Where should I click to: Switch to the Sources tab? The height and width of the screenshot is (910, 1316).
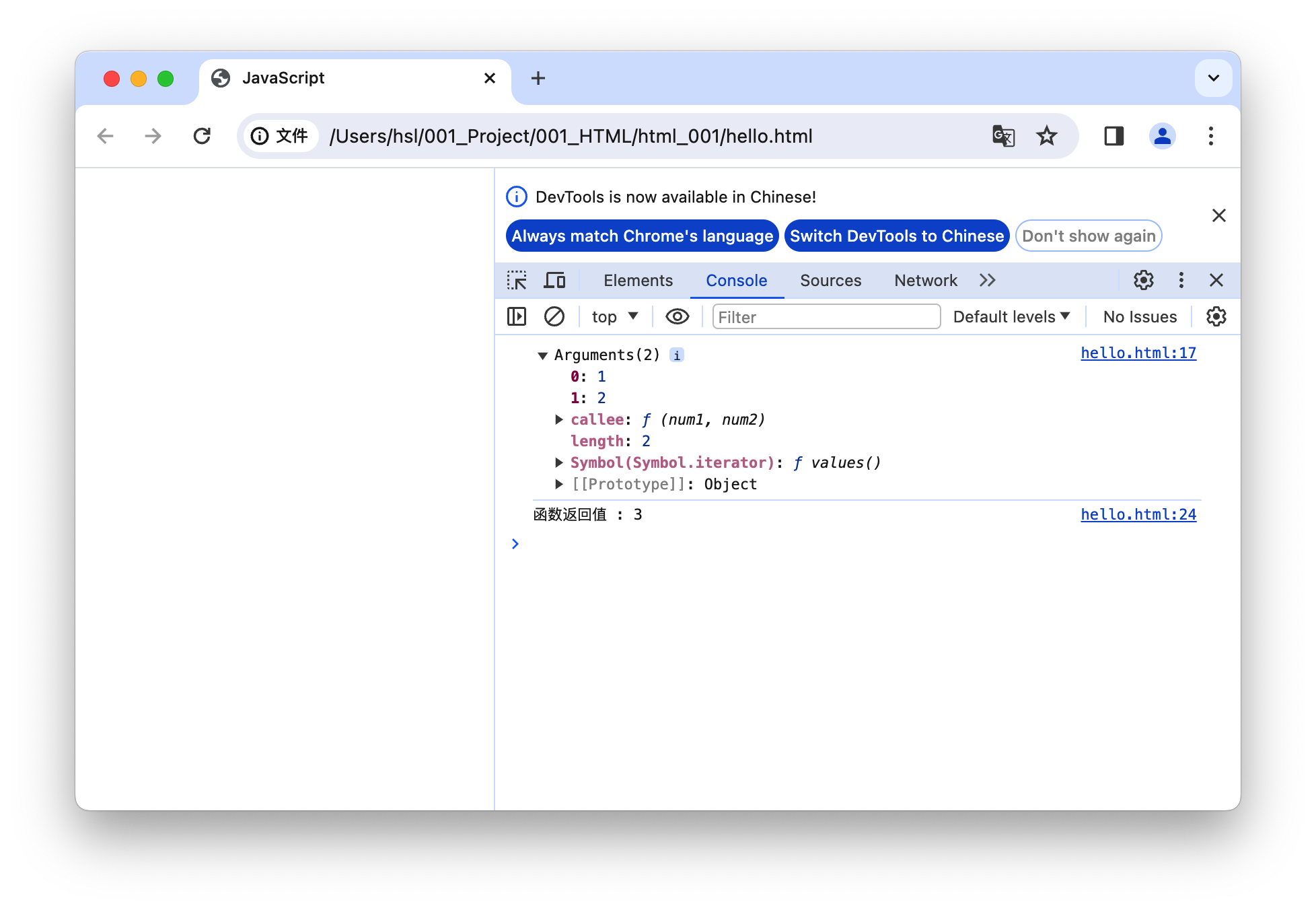pos(830,280)
